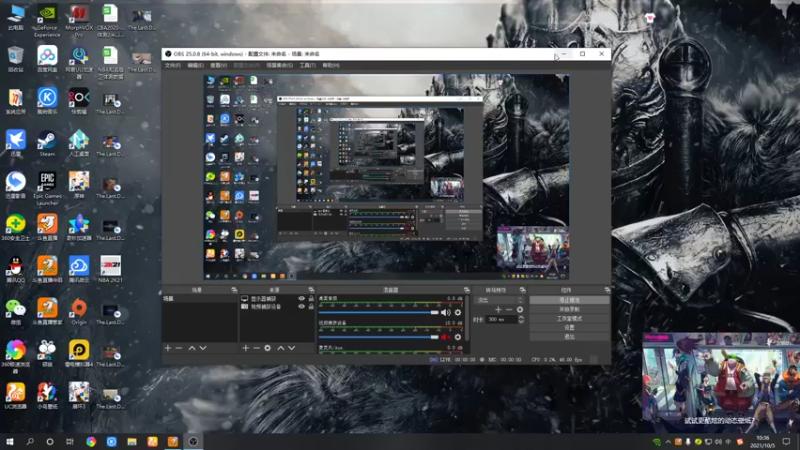This screenshot has width=800, height=450.
Task: Open source properties gear in sources panel
Action: point(268,348)
